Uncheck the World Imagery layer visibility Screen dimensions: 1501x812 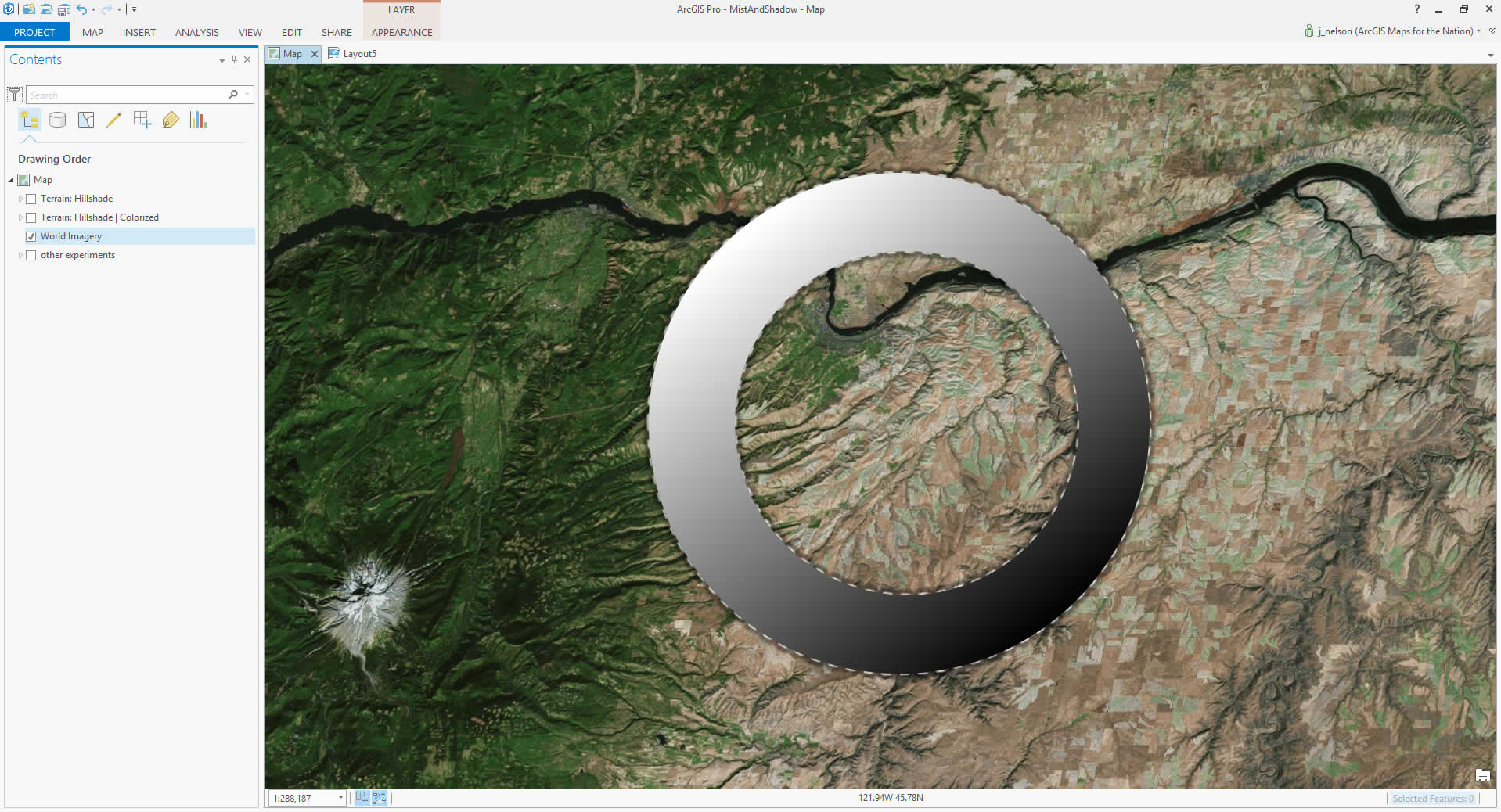pyautogui.click(x=31, y=236)
